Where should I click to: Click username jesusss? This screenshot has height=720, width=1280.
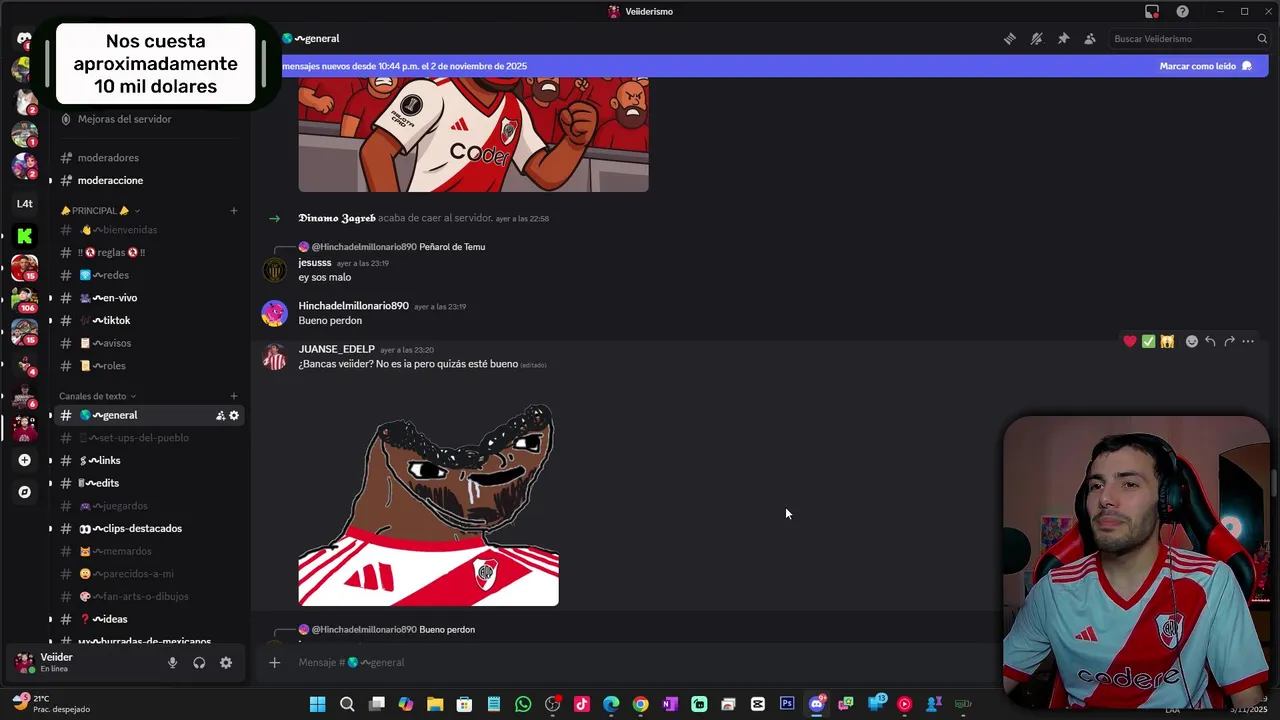coord(314,263)
